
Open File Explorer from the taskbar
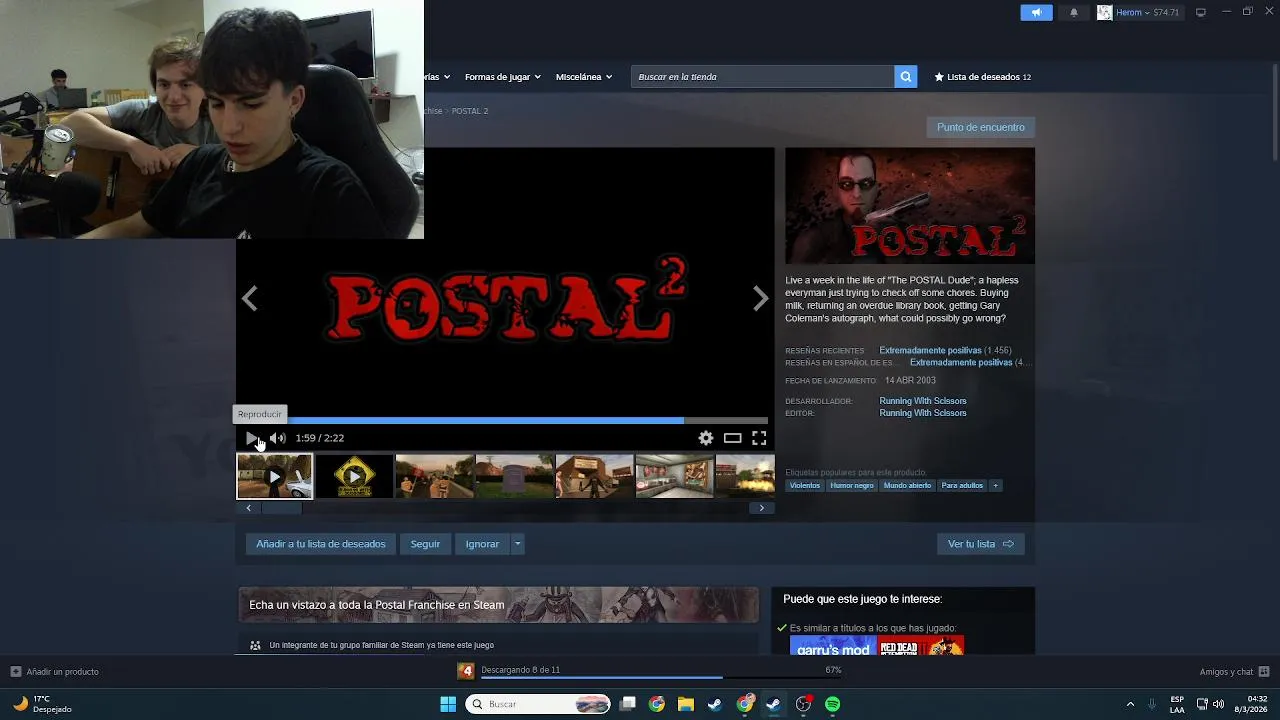686,704
